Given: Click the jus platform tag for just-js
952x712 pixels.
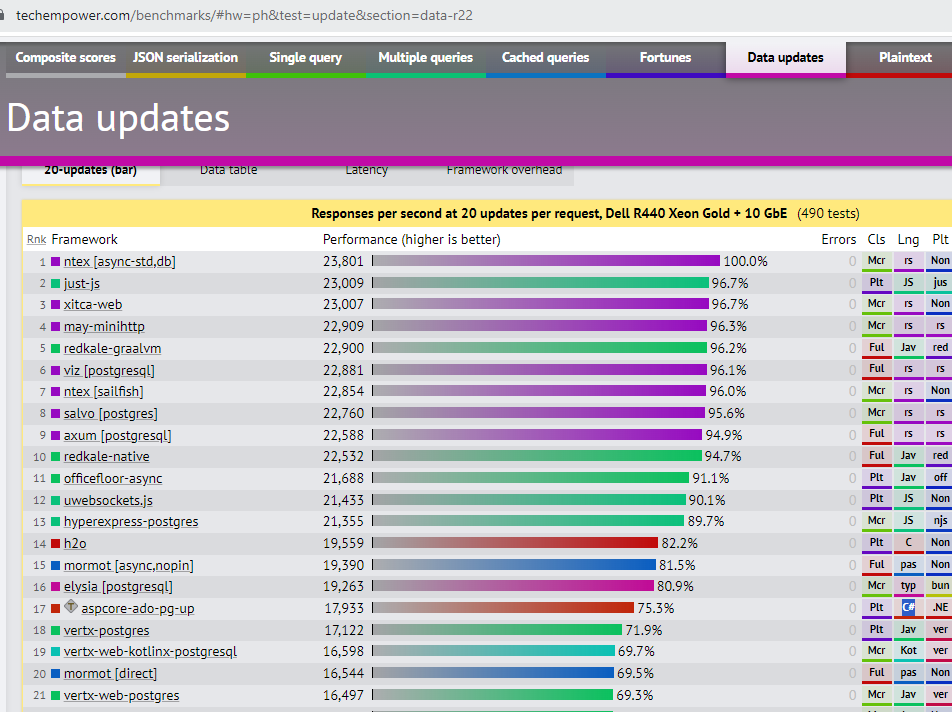Looking at the screenshot, I should pyautogui.click(x=940, y=283).
